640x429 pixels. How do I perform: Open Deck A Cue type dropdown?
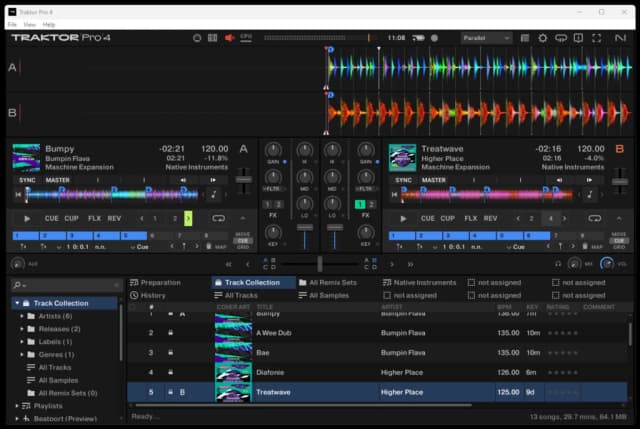click(139, 247)
